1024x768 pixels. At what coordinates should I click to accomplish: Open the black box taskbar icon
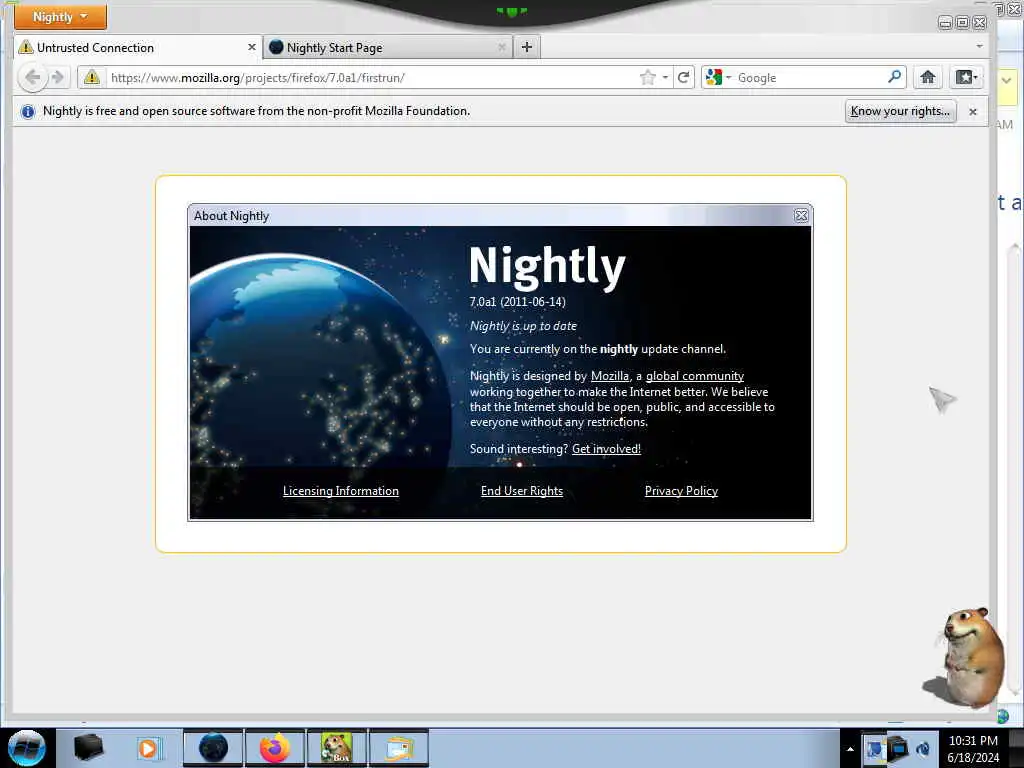click(x=88, y=747)
